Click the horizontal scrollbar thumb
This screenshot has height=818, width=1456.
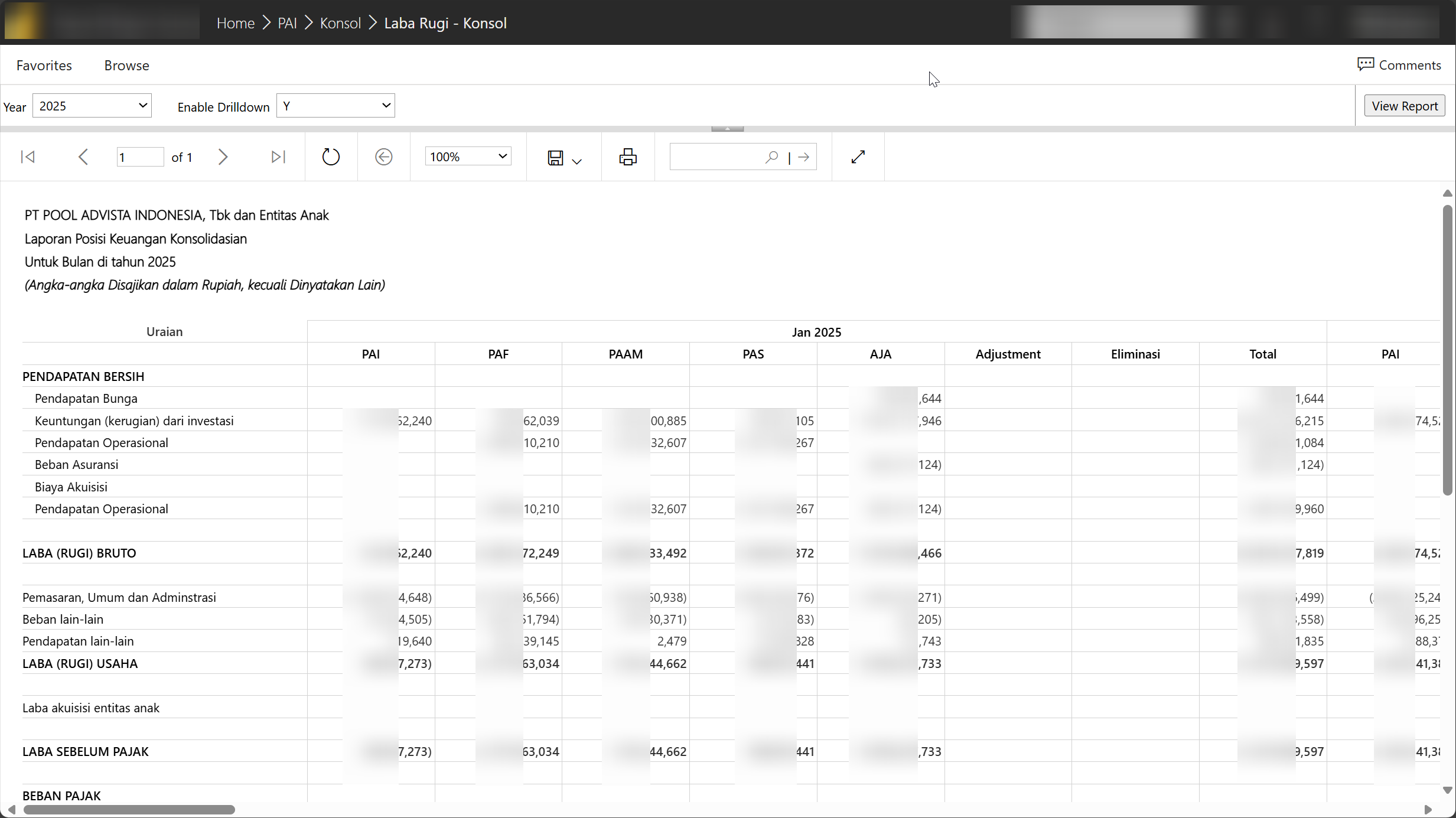click(x=129, y=810)
